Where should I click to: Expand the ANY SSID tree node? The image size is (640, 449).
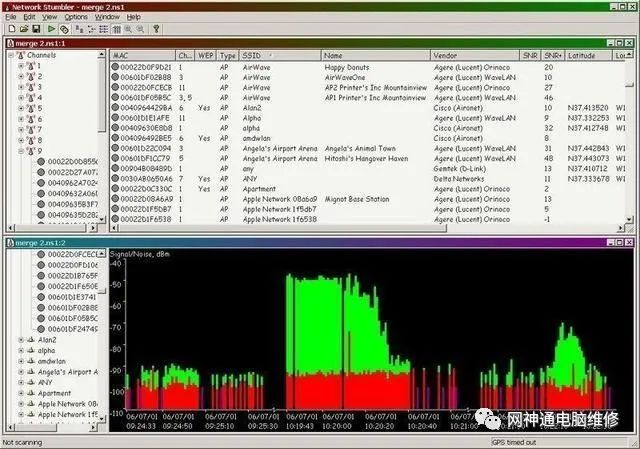click(21, 382)
